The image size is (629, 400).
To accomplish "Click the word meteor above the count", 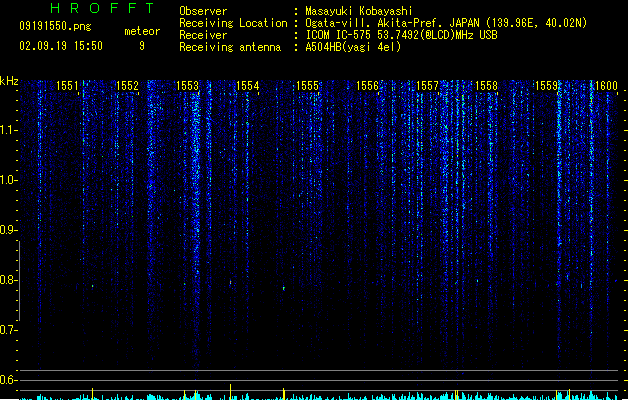I will (x=142, y=31).
